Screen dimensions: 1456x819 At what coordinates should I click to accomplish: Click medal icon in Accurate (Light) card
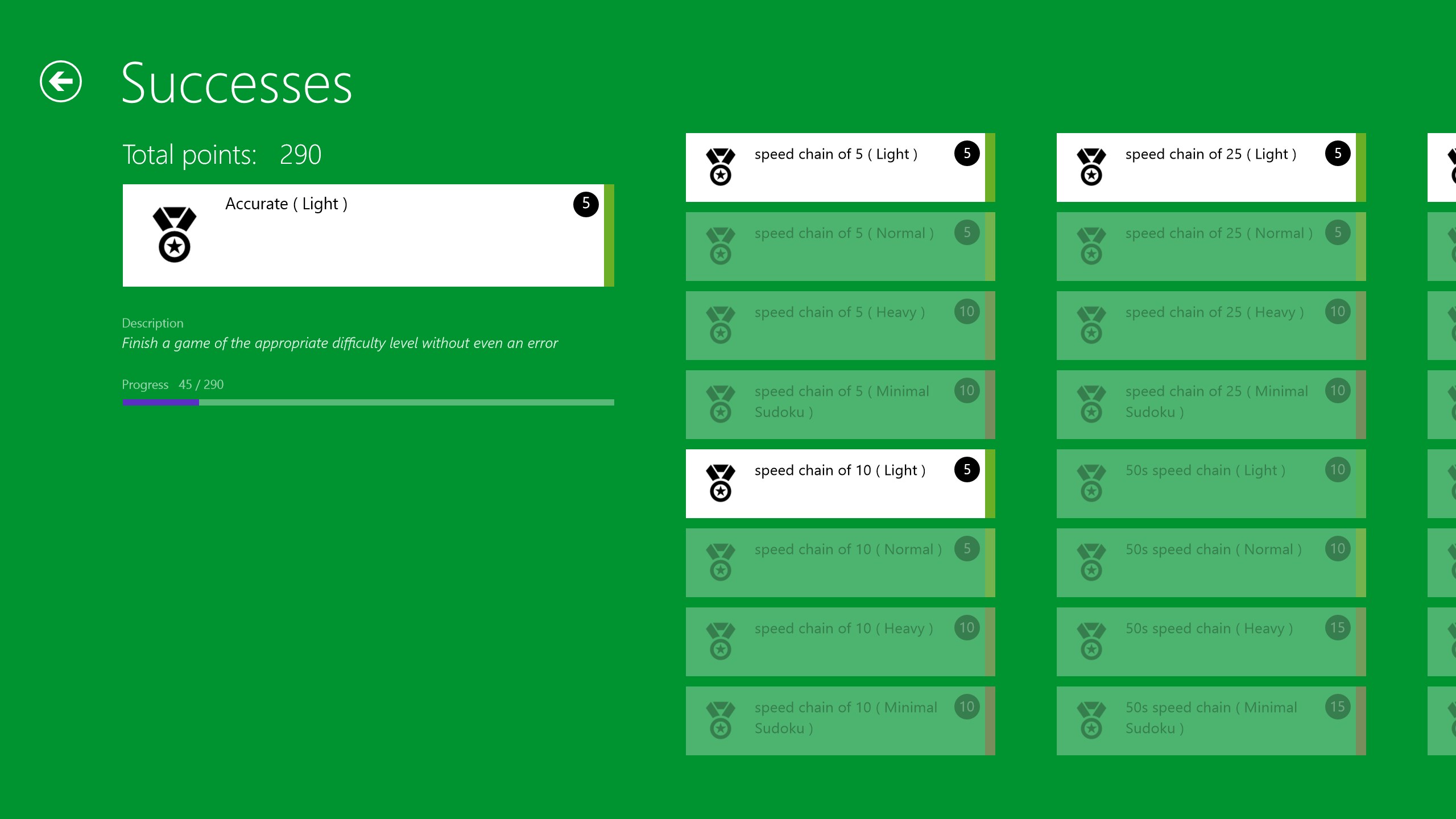174,234
